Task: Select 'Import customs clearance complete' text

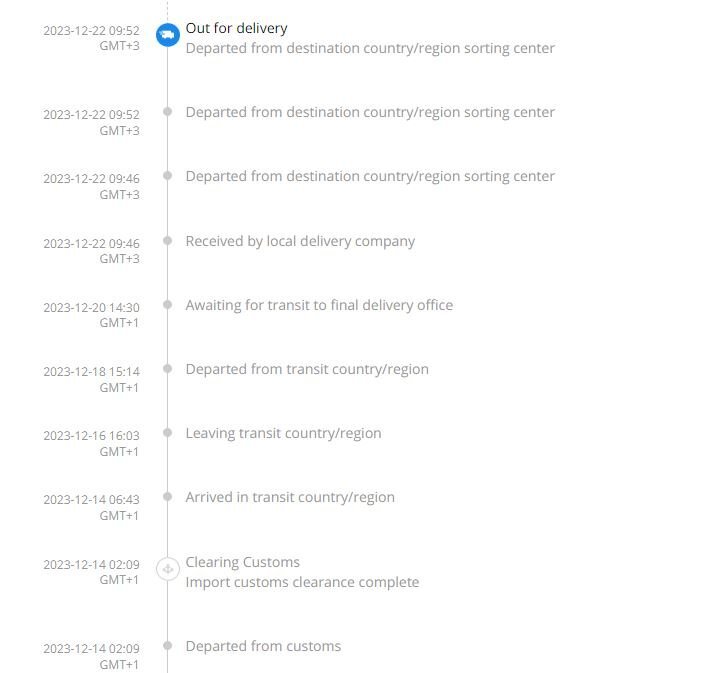Action: point(303,582)
